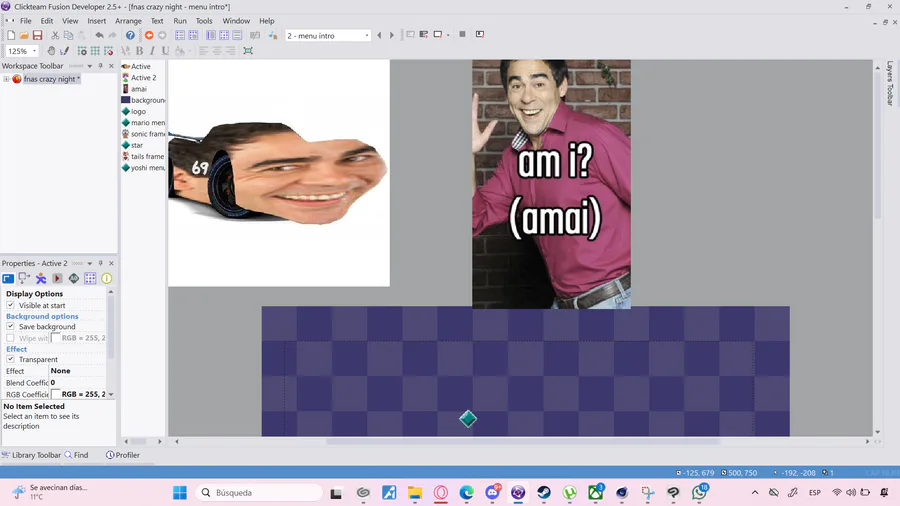This screenshot has height=506, width=900.
Task: Open the Properties panel options arrow
Action: [90, 263]
